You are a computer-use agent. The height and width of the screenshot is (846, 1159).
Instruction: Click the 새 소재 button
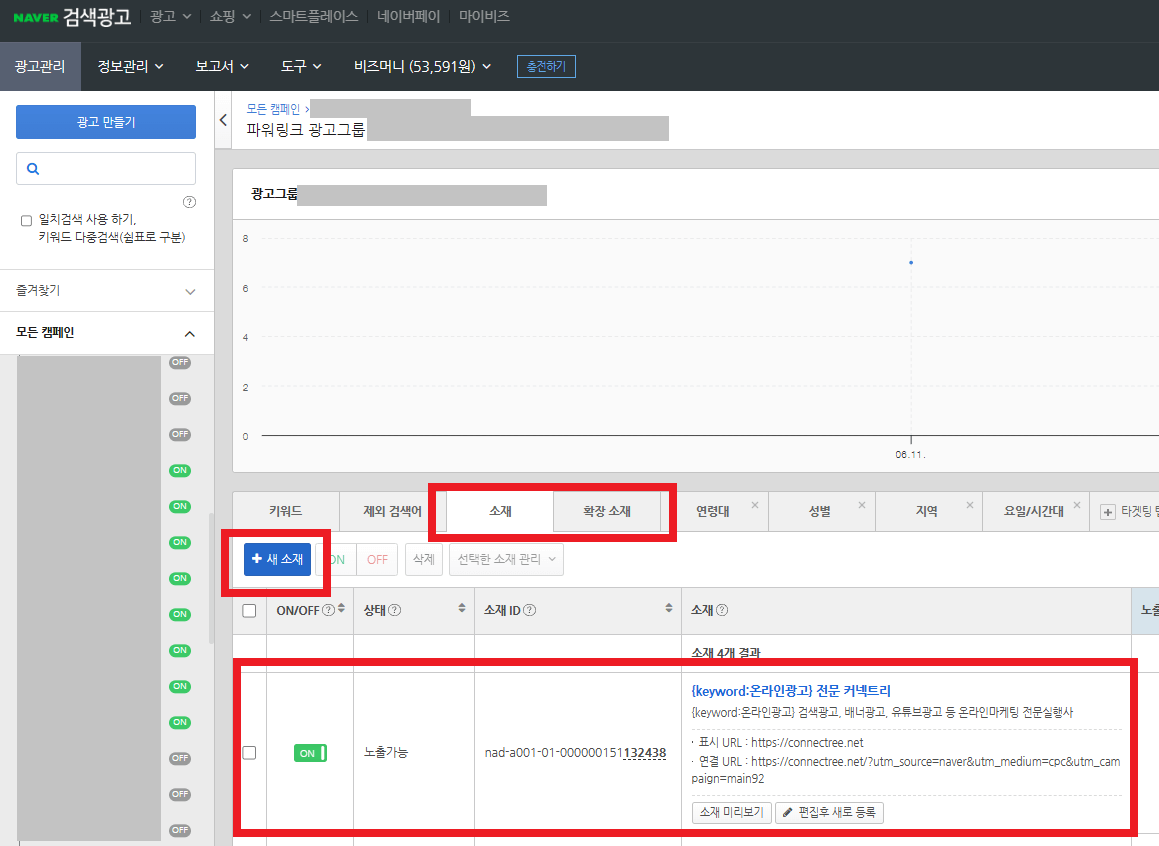[277, 559]
